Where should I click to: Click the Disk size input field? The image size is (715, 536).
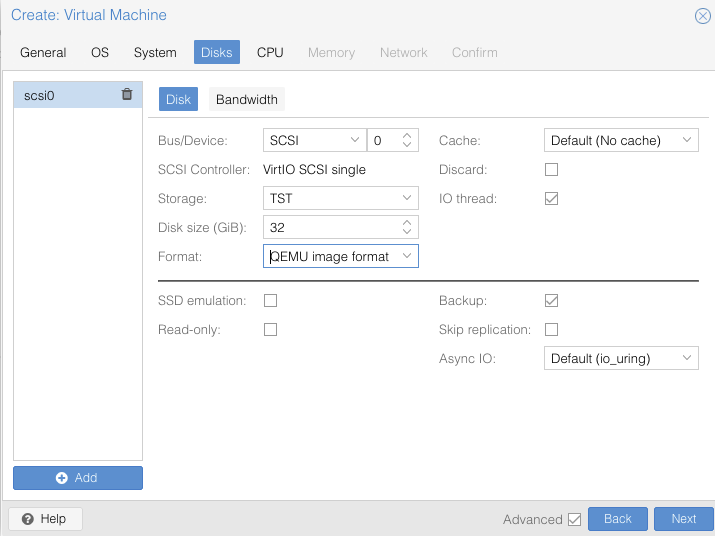click(330, 228)
